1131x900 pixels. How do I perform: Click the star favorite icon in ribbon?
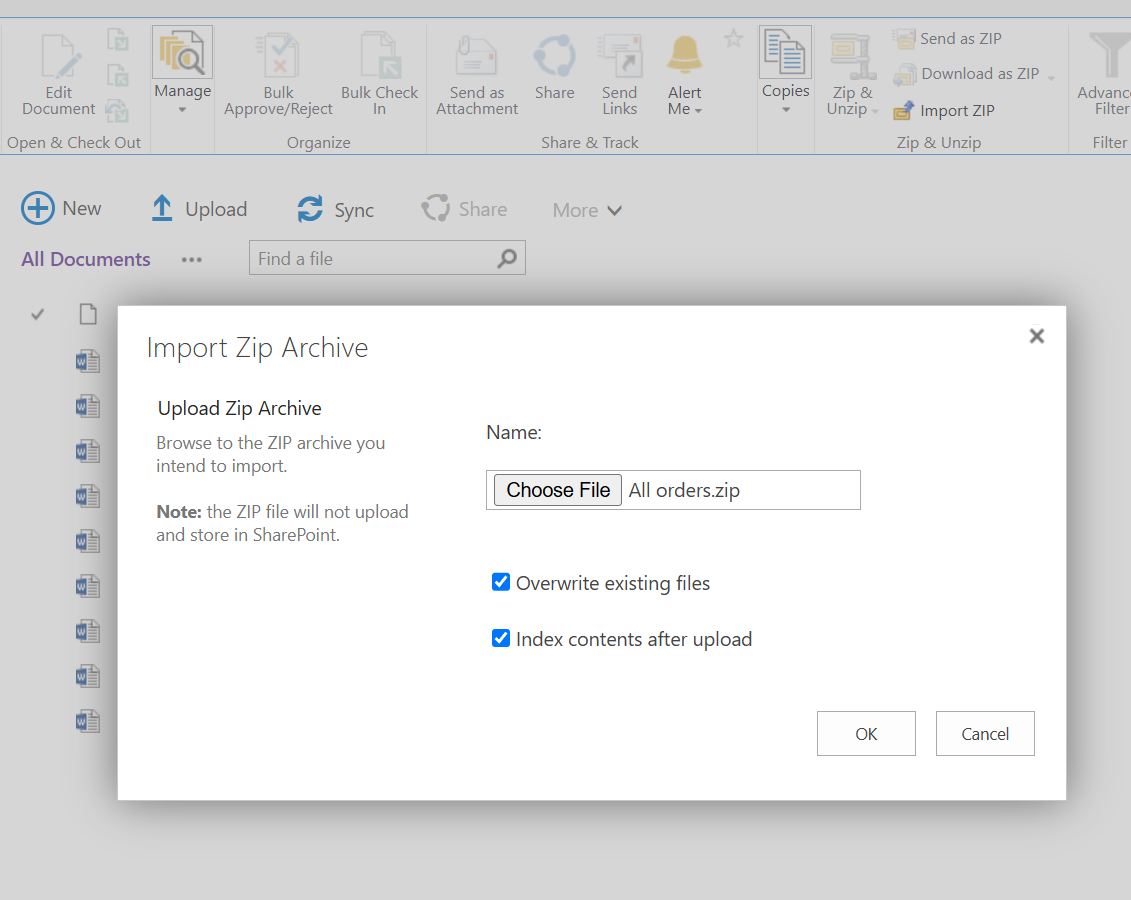click(734, 38)
